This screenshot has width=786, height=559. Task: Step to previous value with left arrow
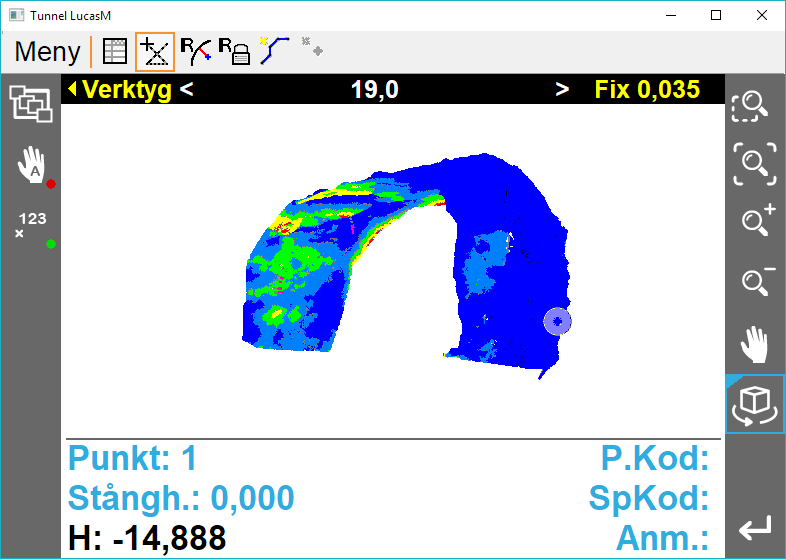(186, 89)
